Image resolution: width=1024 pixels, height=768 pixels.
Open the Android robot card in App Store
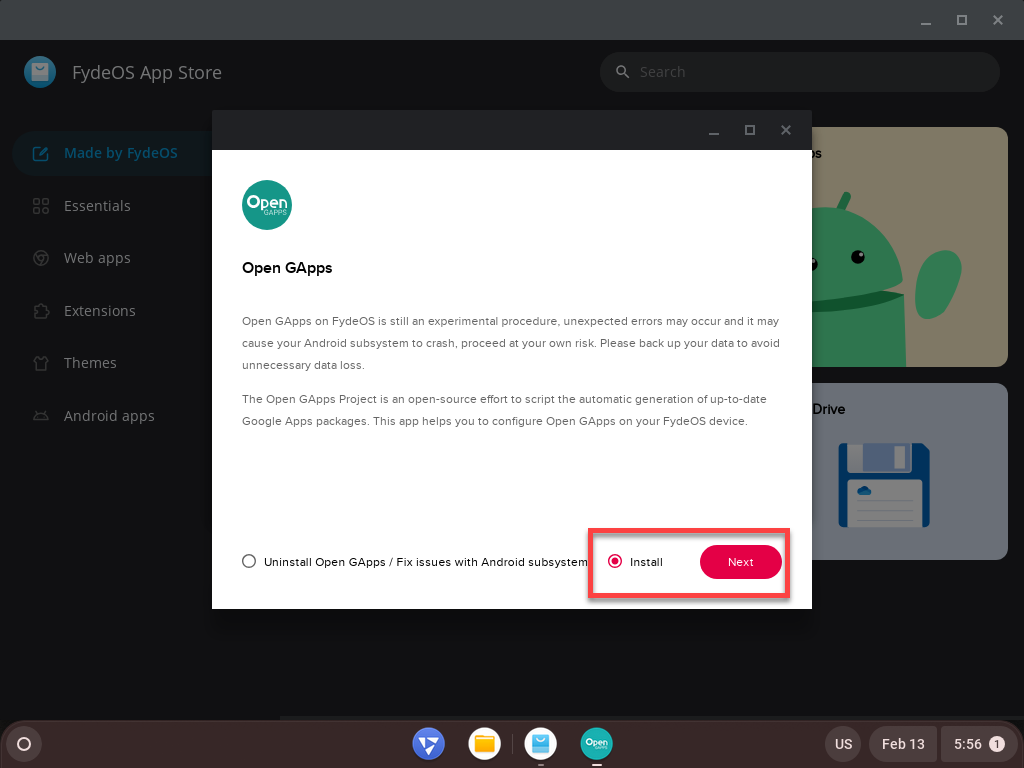tap(910, 247)
